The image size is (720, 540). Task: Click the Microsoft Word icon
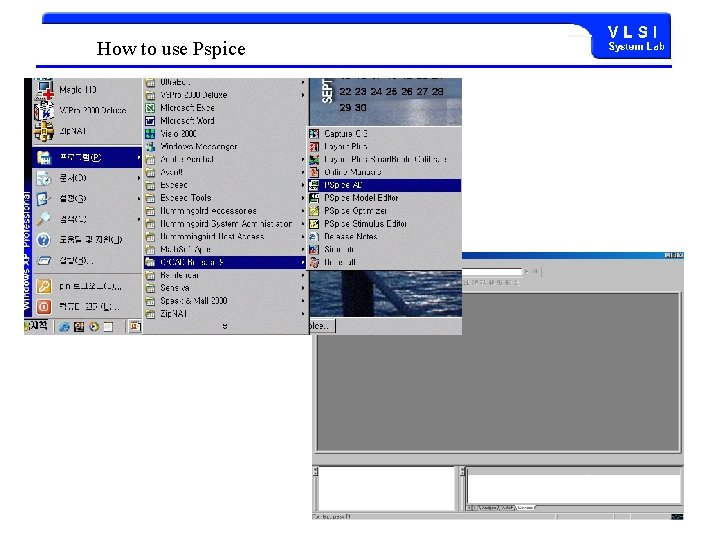click(x=150, y=121)
